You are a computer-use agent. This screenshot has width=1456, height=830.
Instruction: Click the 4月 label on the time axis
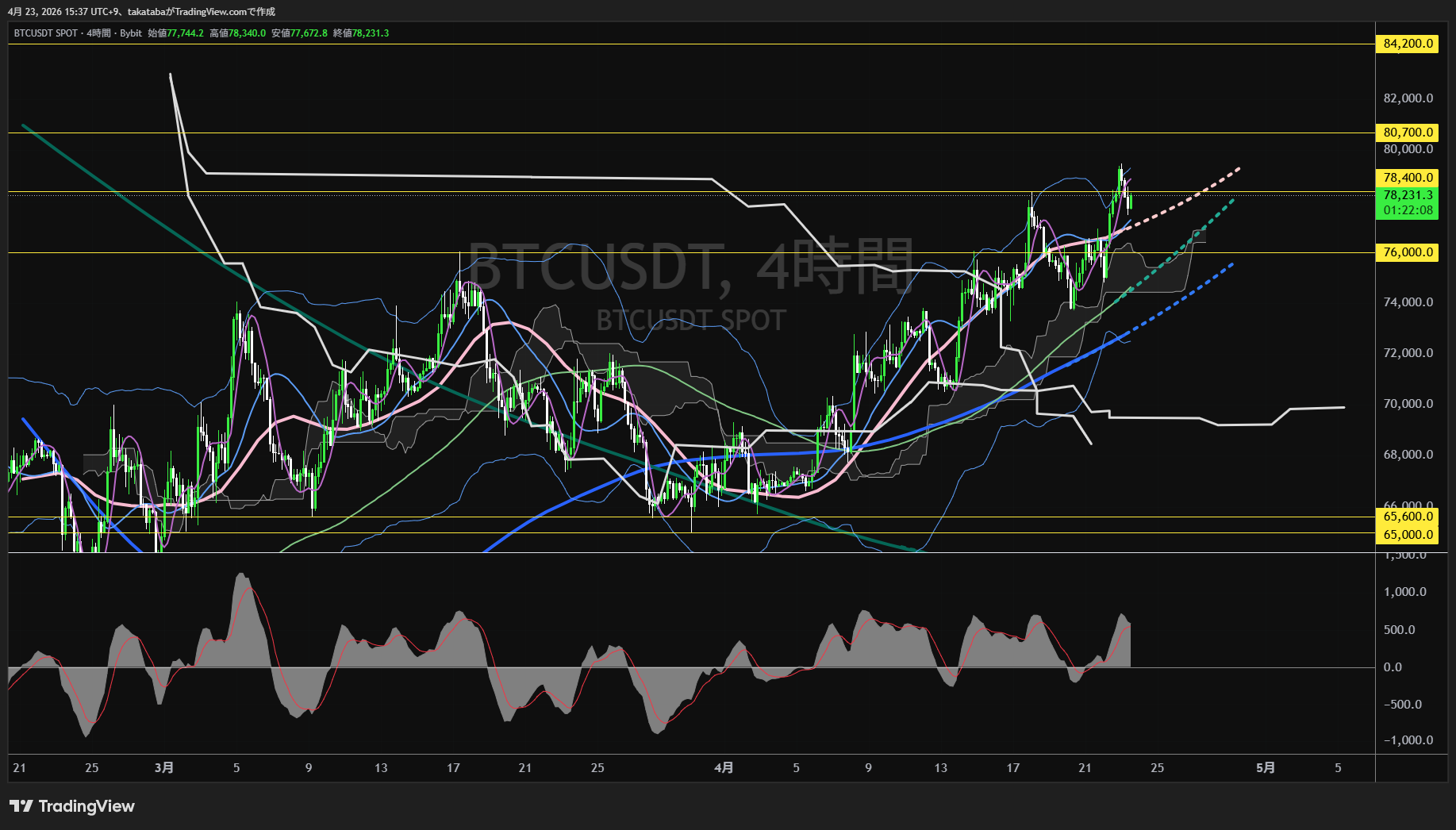pos(724,768)
